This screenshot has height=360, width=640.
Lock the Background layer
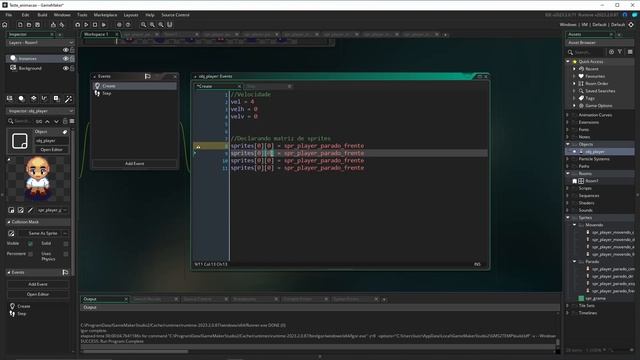click(x=72, y=68)
